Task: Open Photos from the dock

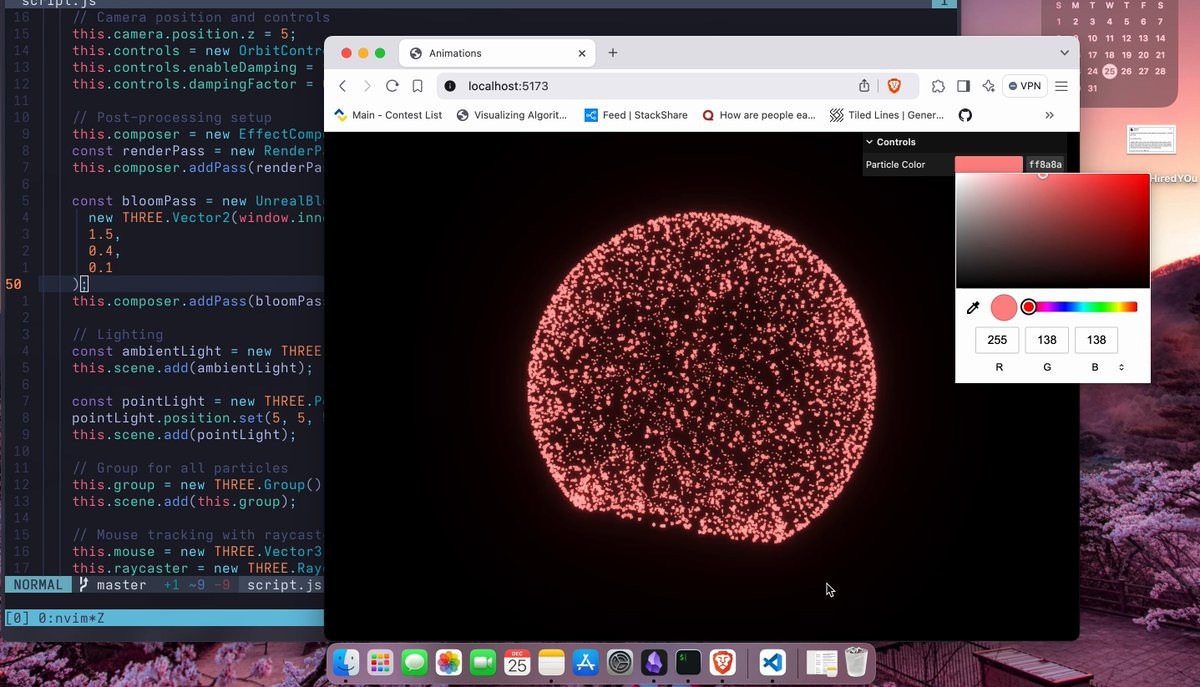Action: click(x=449, y=662)
